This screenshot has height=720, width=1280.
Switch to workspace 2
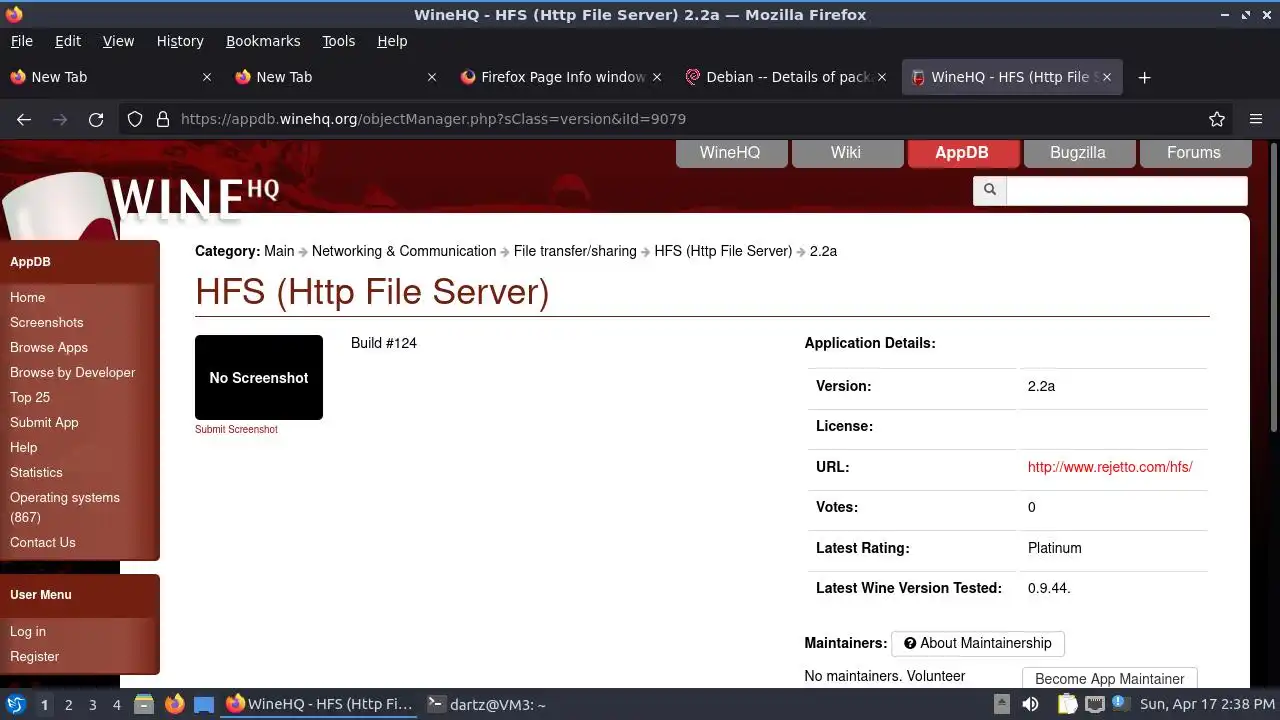click(68, 704)
